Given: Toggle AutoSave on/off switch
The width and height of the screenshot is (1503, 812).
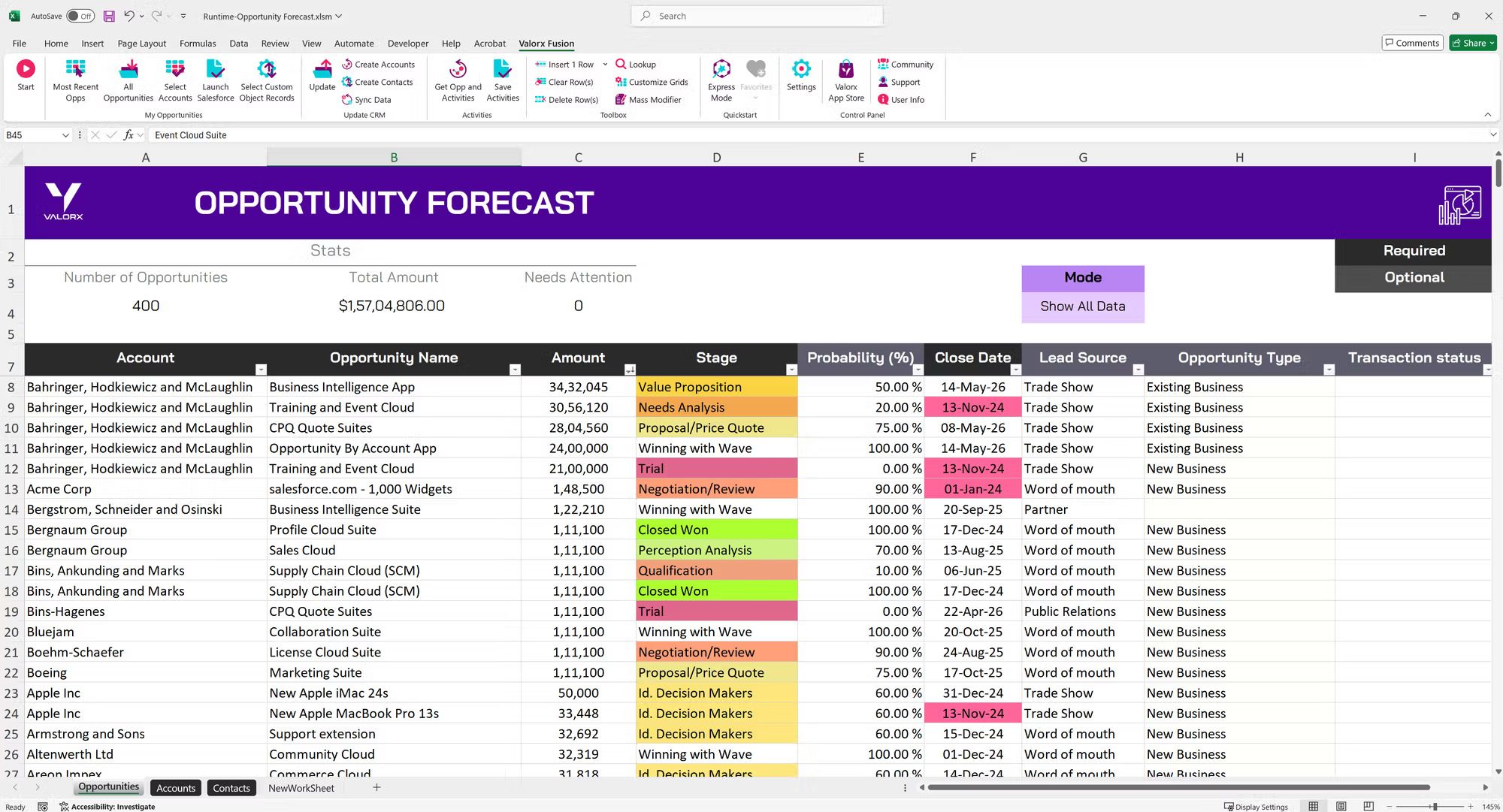Looking at the screenshot, I should (80, 16).
